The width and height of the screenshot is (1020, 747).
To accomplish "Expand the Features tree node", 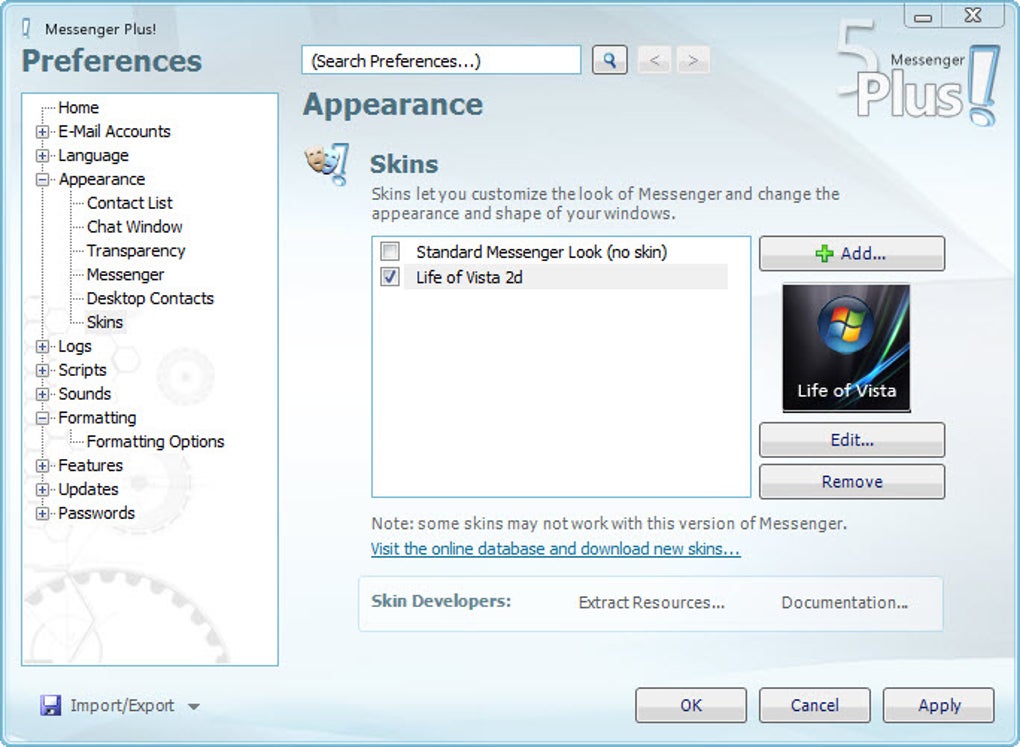I will (x=42, y=466).
